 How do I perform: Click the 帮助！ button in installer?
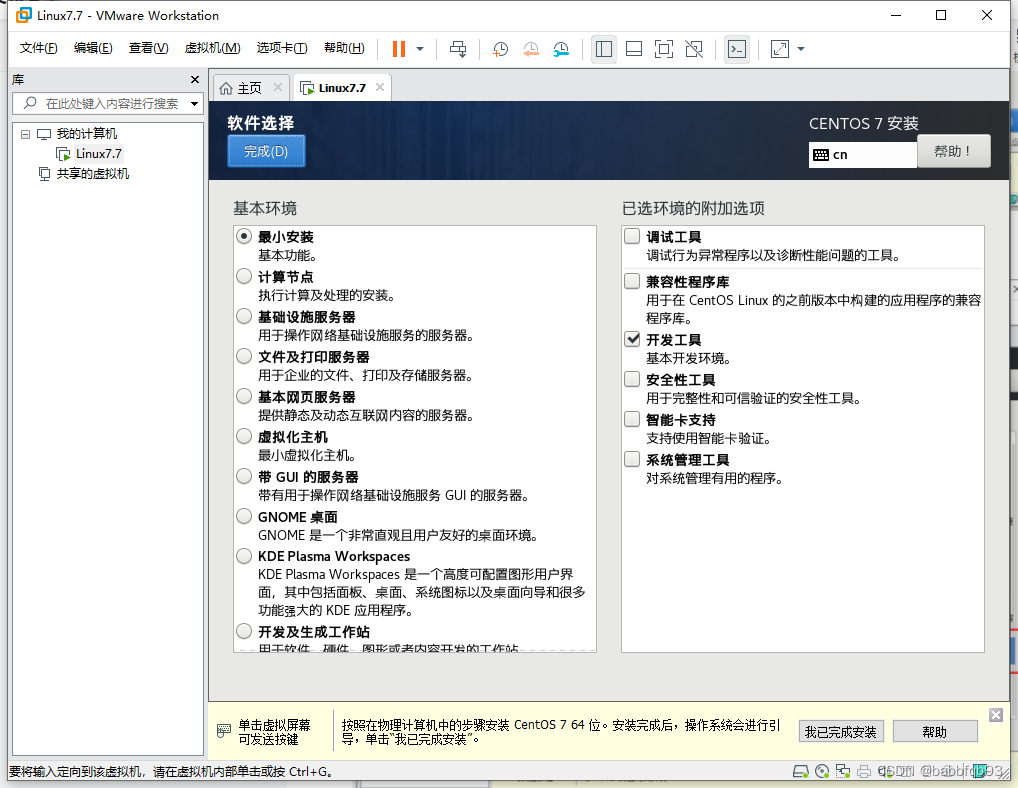tap(953, 151)
